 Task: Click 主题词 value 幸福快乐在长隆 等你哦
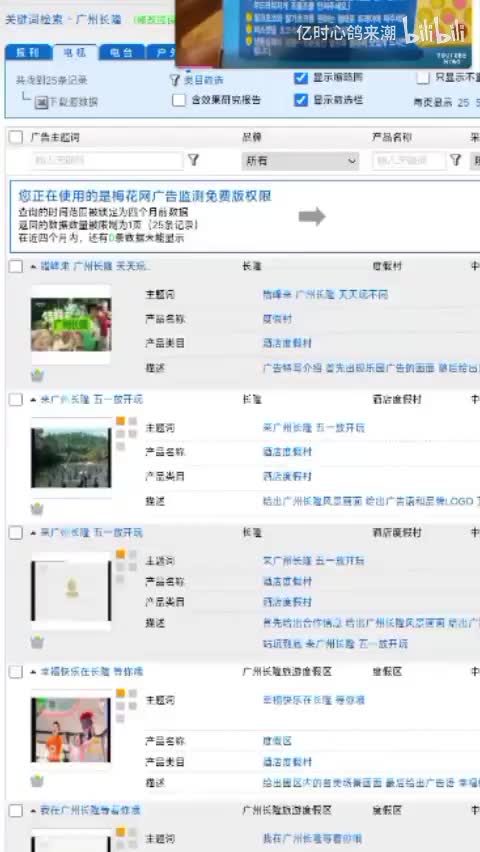314,700
